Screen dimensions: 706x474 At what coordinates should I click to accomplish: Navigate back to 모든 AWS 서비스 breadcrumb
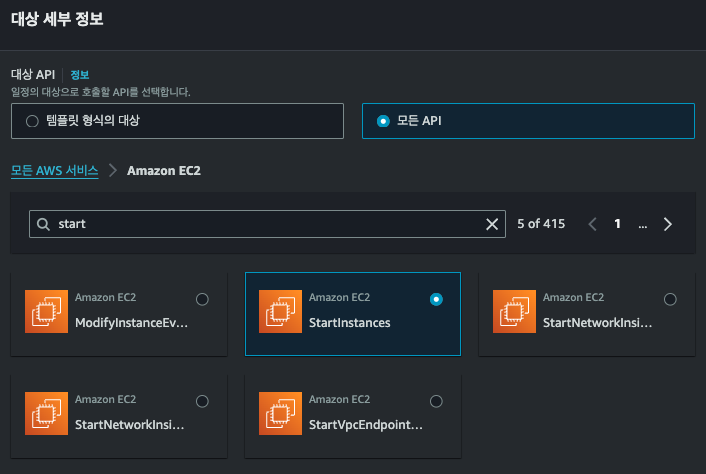tap(54, 171)
